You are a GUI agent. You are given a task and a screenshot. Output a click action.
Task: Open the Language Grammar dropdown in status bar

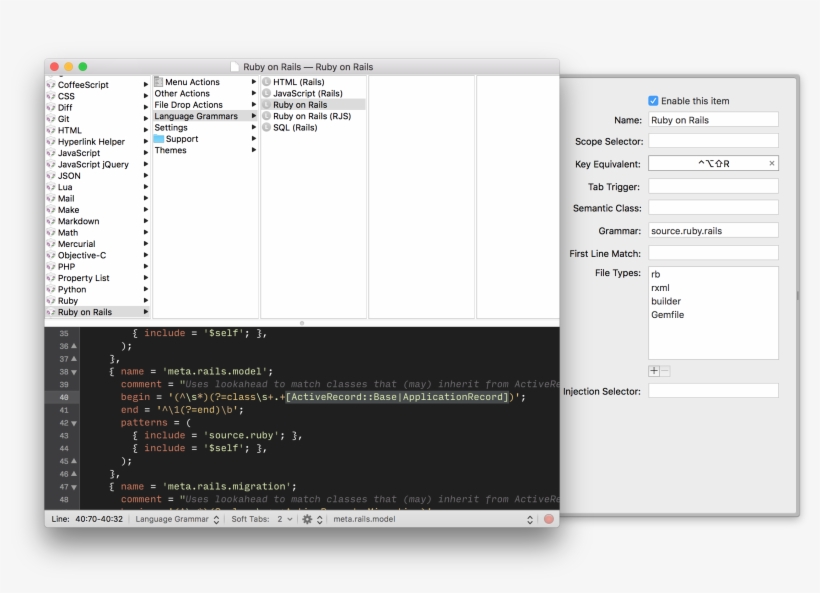click(178, 519)
